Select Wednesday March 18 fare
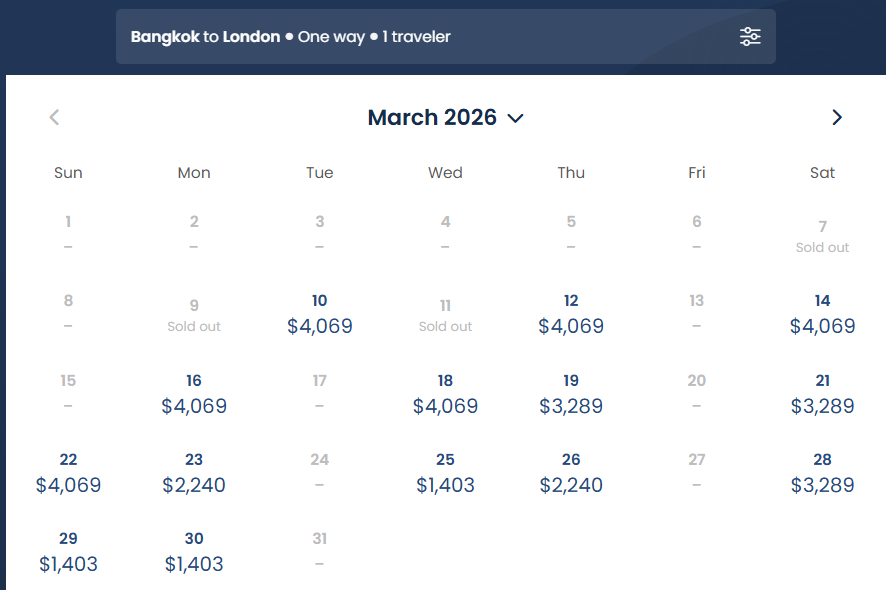The width and height of the screenshot is (886, 590). 445,394
